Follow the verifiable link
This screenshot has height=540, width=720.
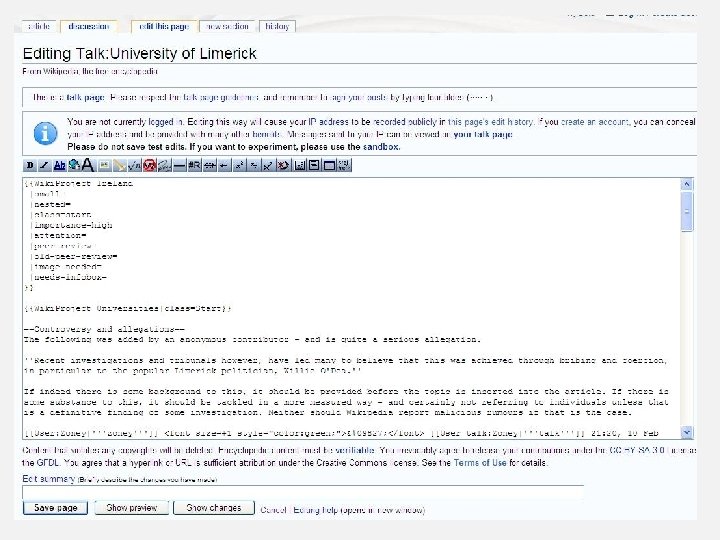[355, 450]
